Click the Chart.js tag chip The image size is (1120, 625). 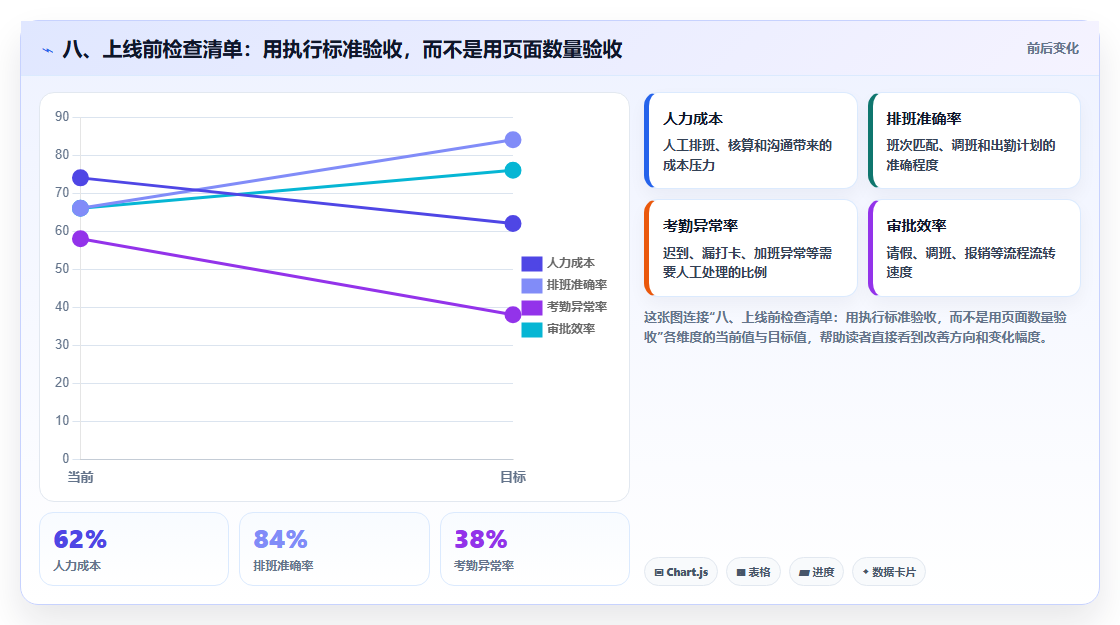coord(681,572)
